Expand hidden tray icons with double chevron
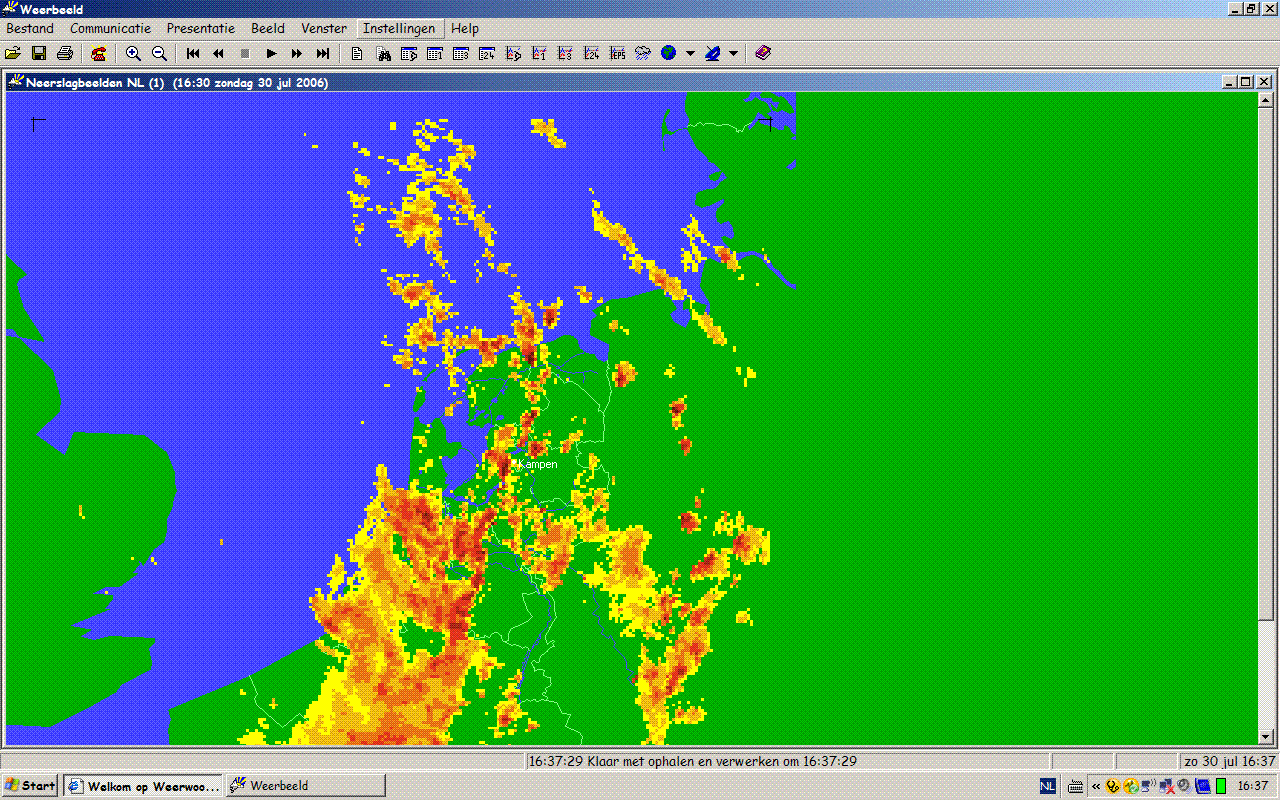Viewport: 1280px width, 800px height. coord(1096,786)
